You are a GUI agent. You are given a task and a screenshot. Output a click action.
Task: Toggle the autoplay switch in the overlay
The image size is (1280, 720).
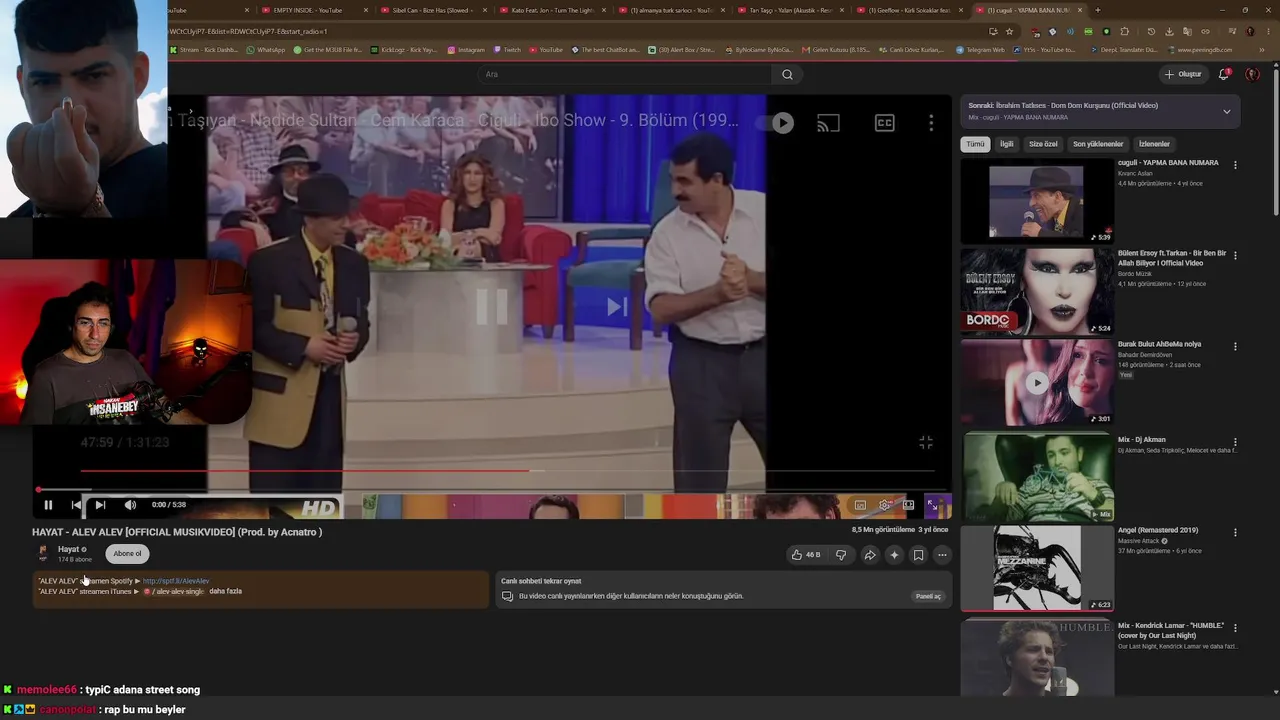[x=775, y=123]
